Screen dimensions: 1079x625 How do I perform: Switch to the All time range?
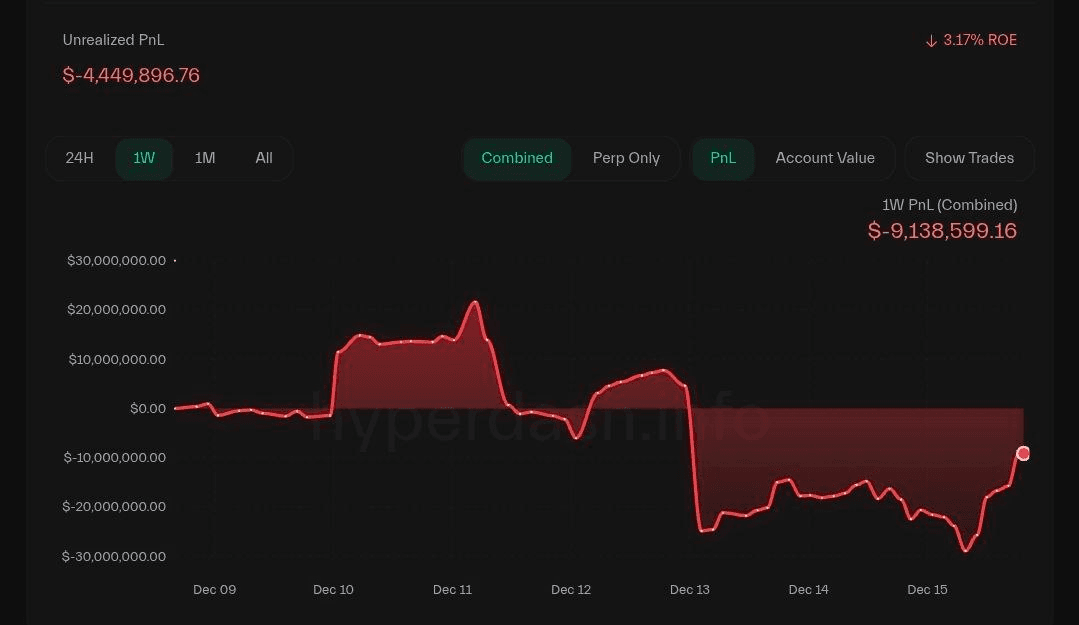[264, 158]
